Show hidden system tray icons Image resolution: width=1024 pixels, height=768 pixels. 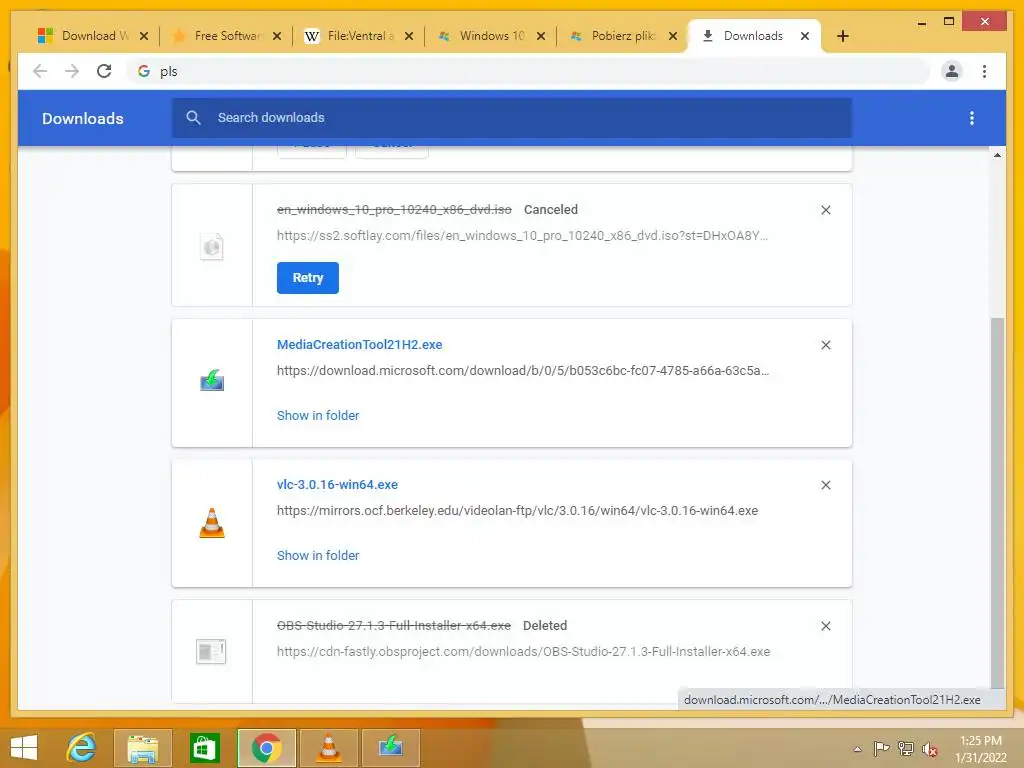pyautogui.click(x=857, y=749)
